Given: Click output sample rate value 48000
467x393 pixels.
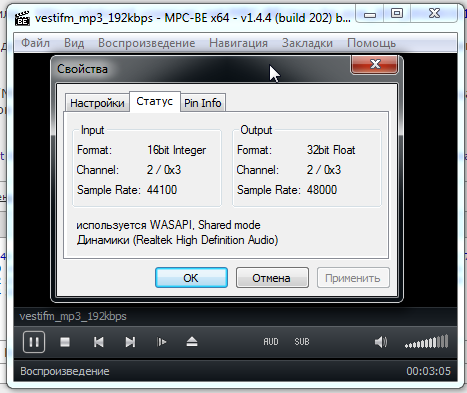Looking at the screenshot, I should tap(322, 190).
